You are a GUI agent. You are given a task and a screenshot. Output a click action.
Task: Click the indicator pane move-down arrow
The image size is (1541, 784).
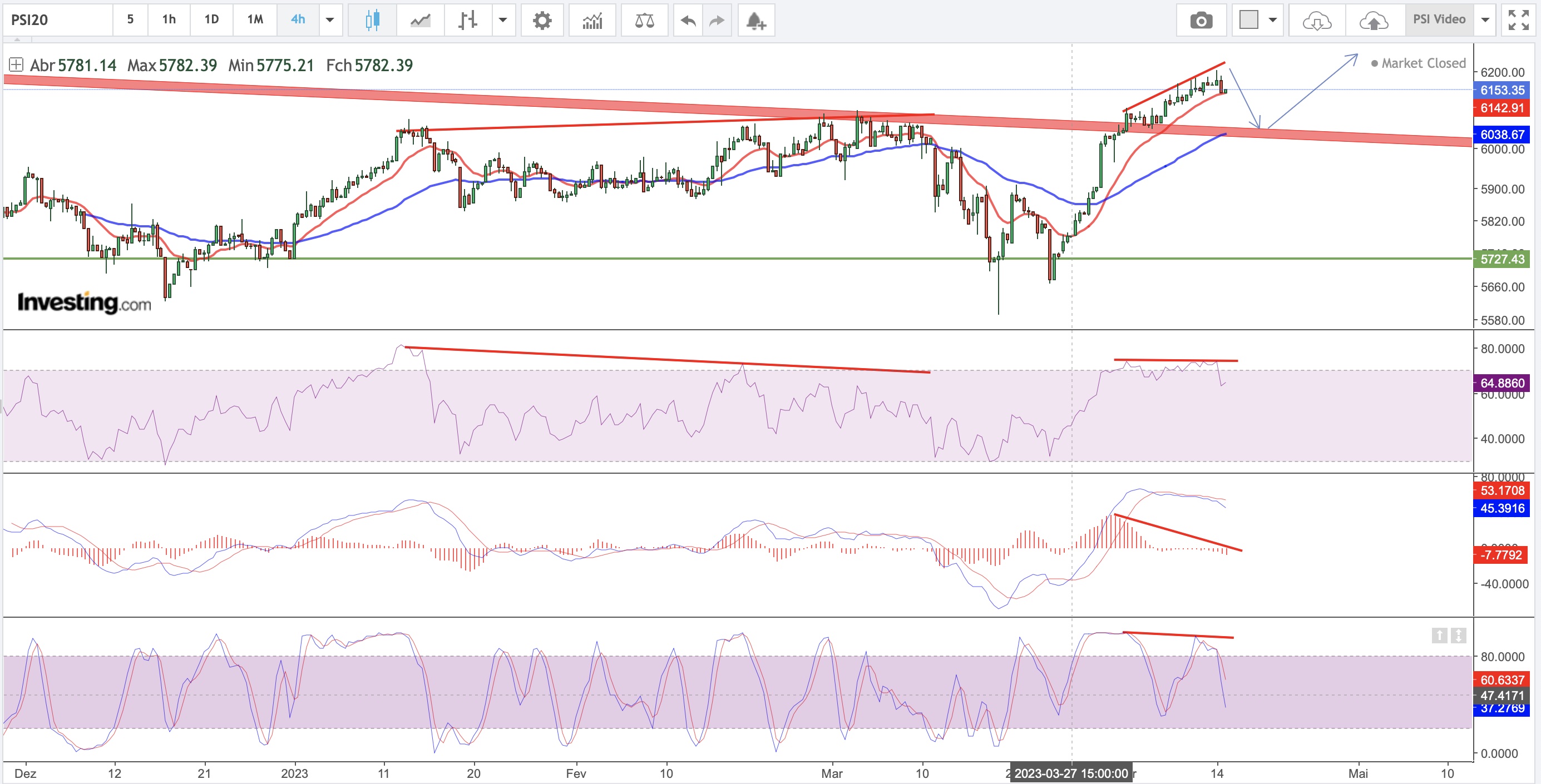(1459, 635)
